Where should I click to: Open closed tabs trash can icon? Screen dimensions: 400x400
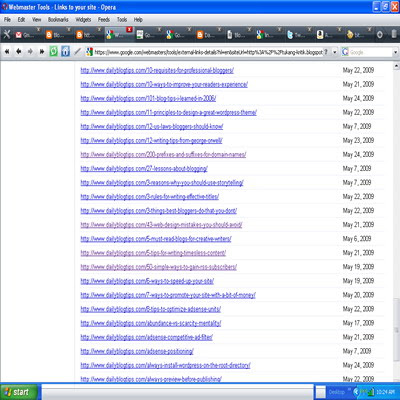[x=394, y=34]
